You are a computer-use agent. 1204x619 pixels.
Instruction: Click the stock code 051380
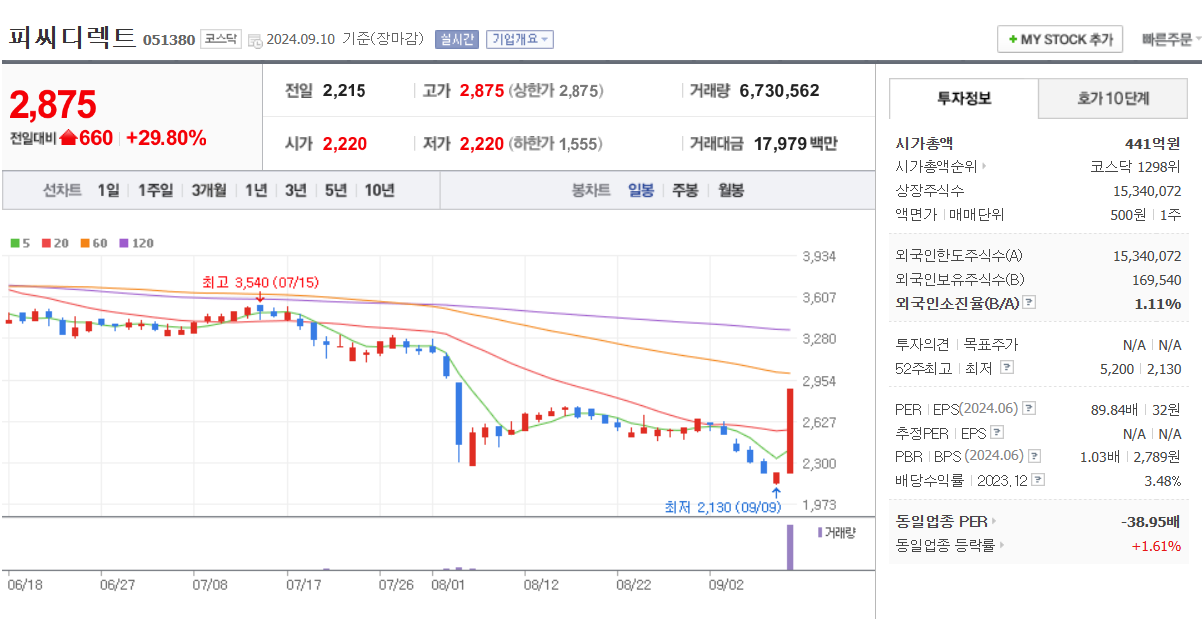click(x=169, y=40)
